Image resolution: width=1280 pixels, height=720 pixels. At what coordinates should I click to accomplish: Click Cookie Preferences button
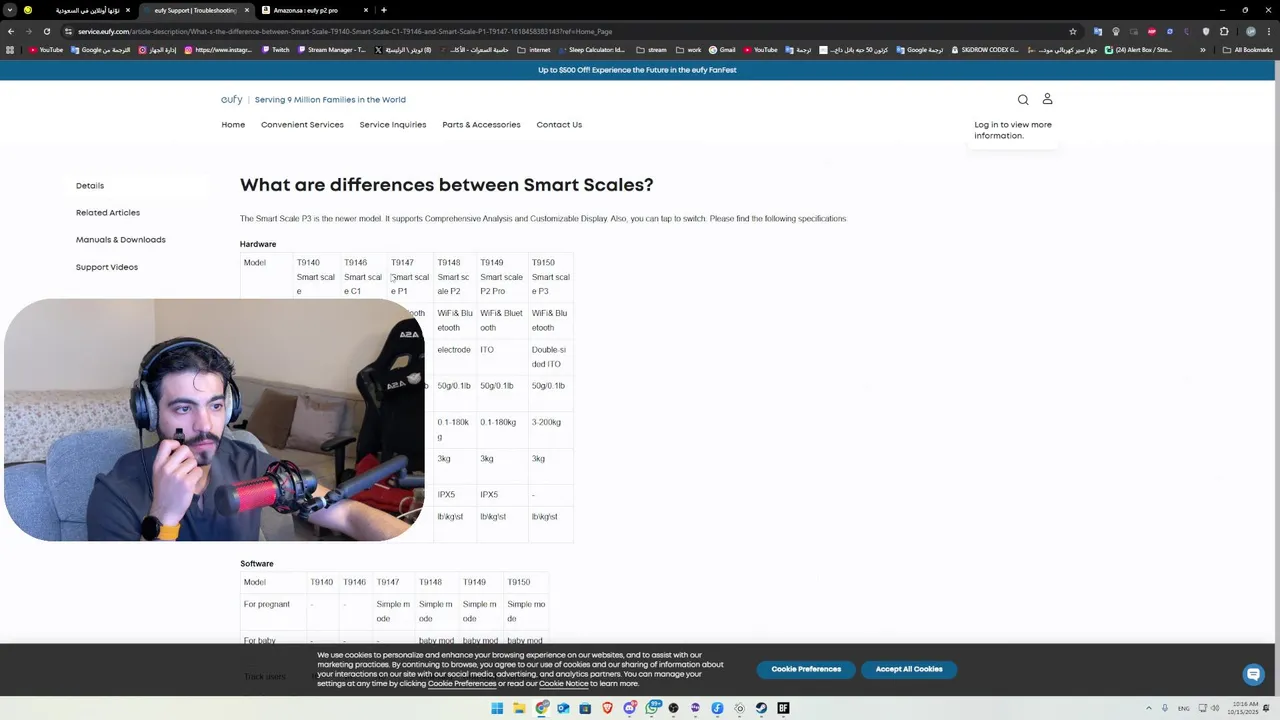tap(806, 669)
